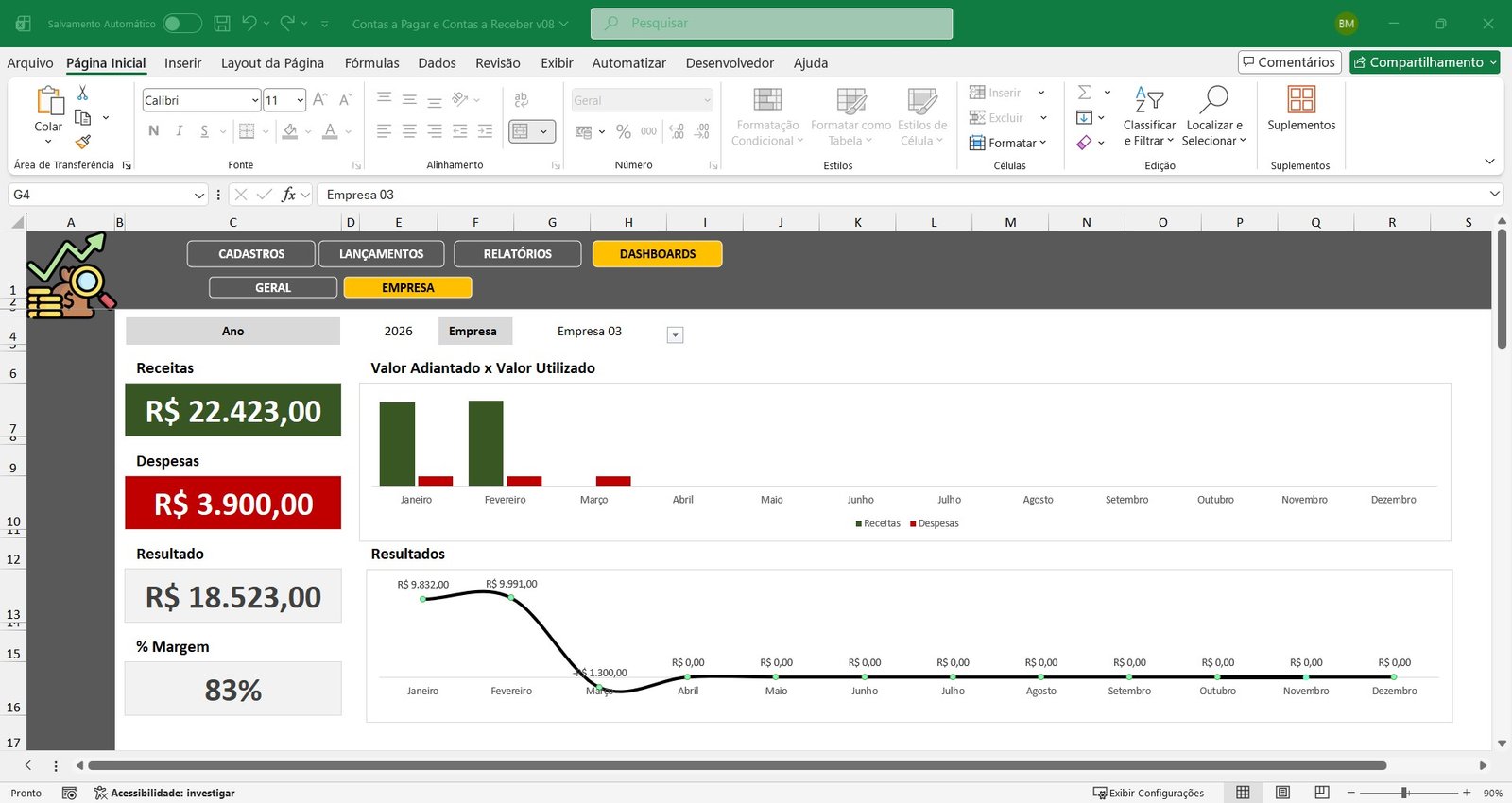Click the Format Painter brush icon
1512x803 pixels.
(x=83, y=142)
